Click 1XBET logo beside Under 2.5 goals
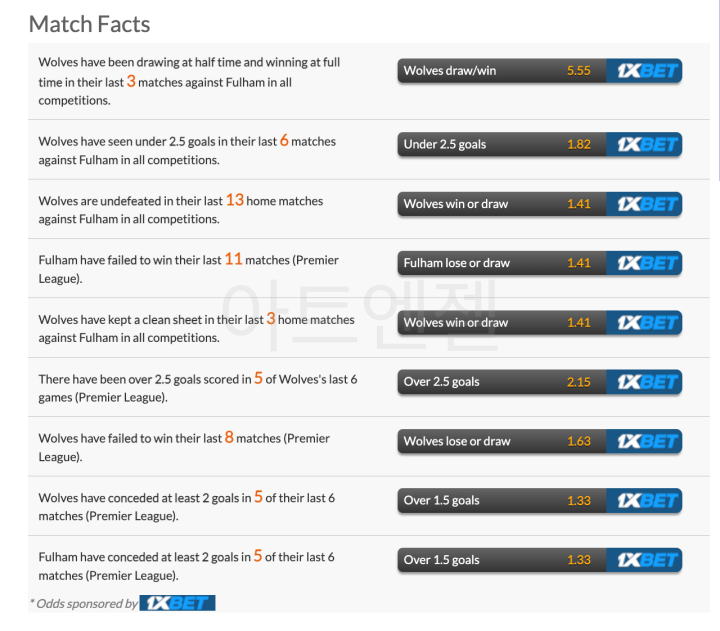The width and height of the screenshot is (720, 631). coord(647,144)
